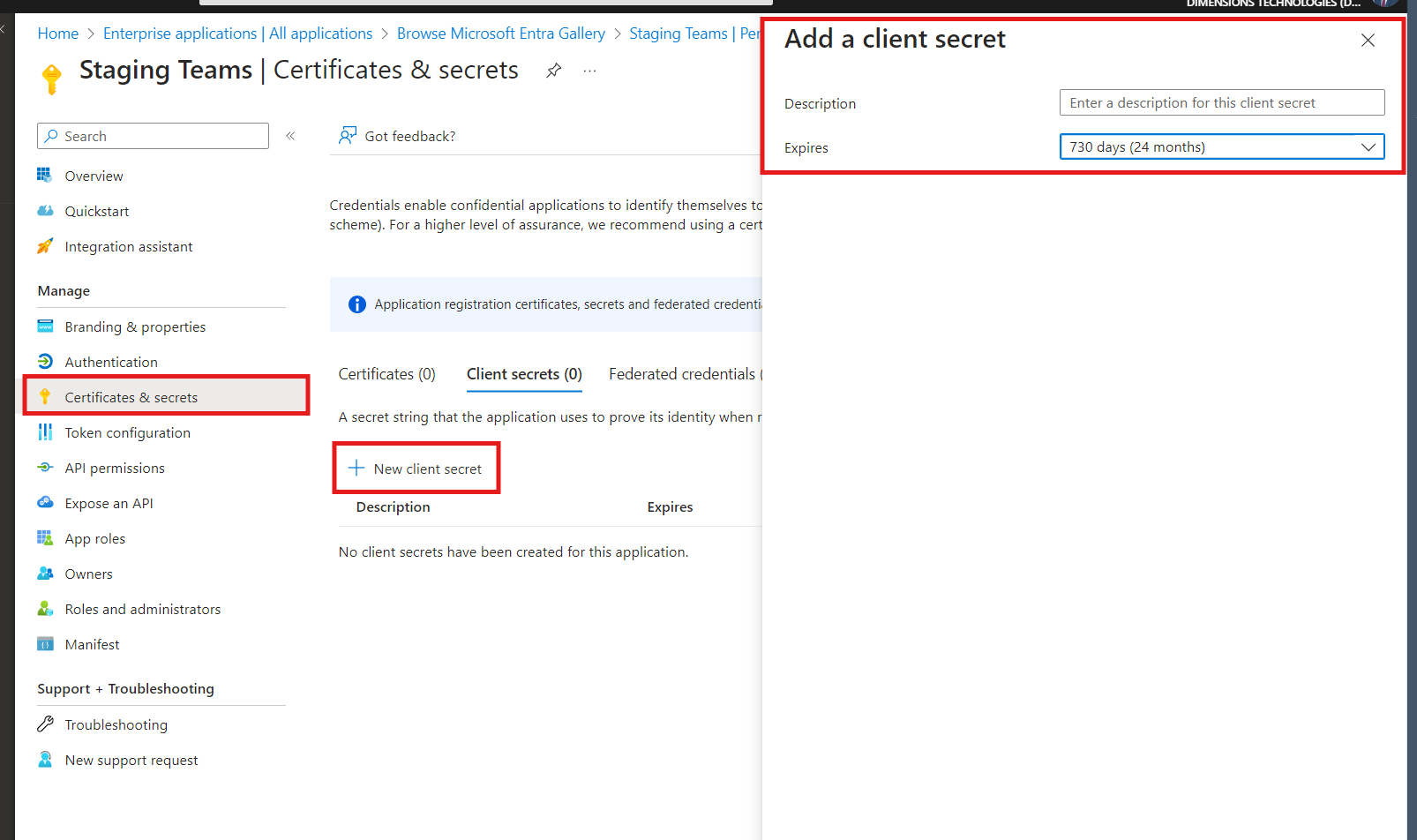Click the Got feedback person icon
The image size is (1417, 840).
pos(348,136)
